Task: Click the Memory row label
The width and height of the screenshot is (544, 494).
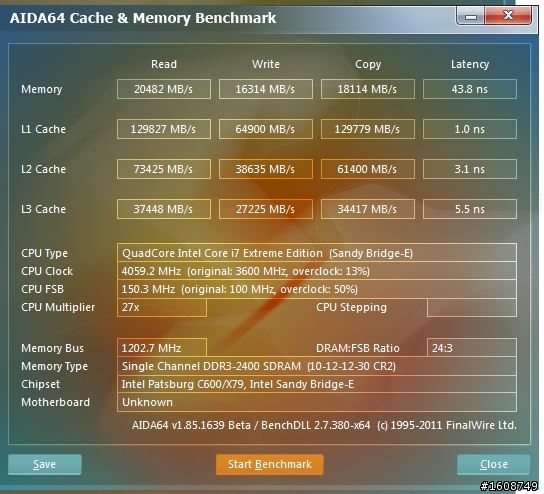Action: tap(42, 90)
